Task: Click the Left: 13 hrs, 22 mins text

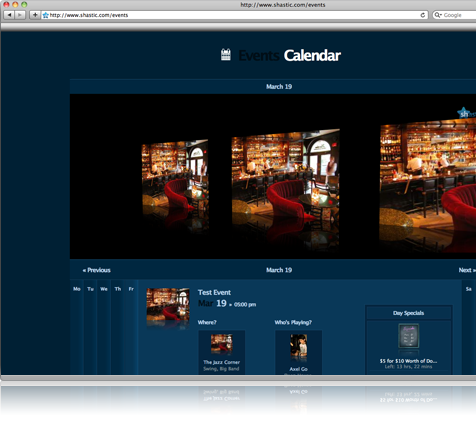Action: click(408, 367)
